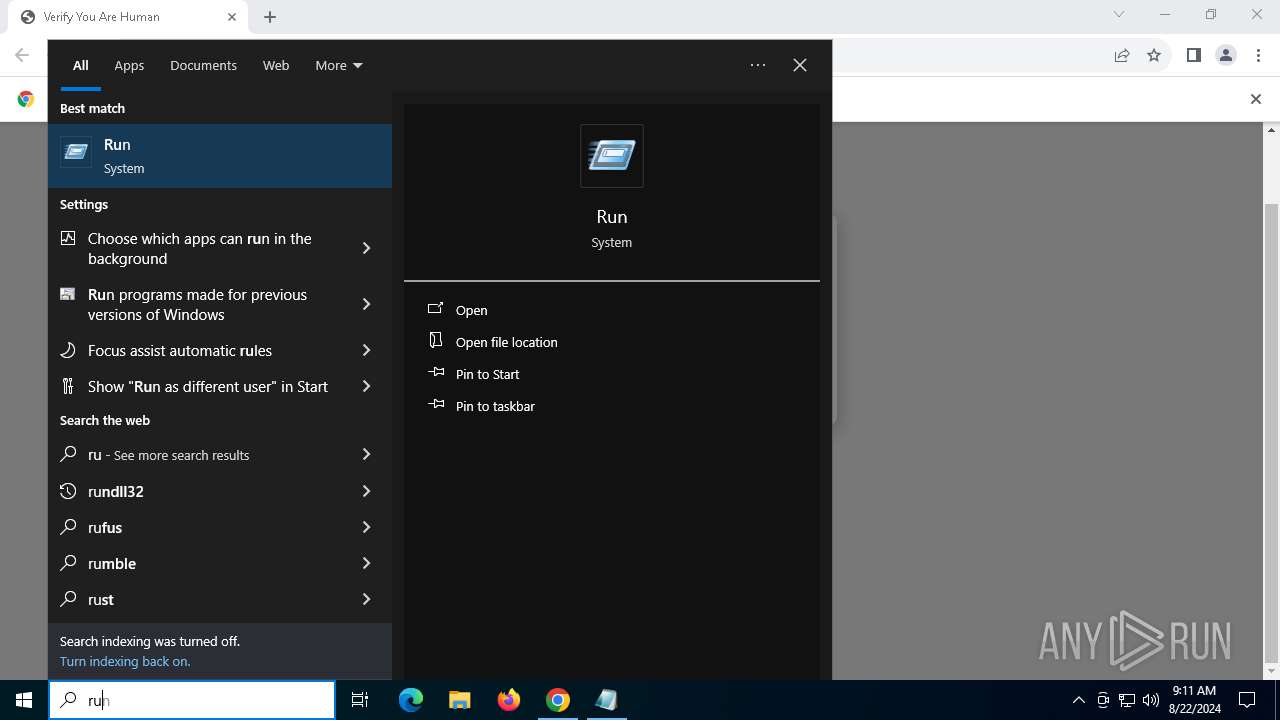Open File Explorer from taskbar
1280x720 pixels.
(459, 700)
